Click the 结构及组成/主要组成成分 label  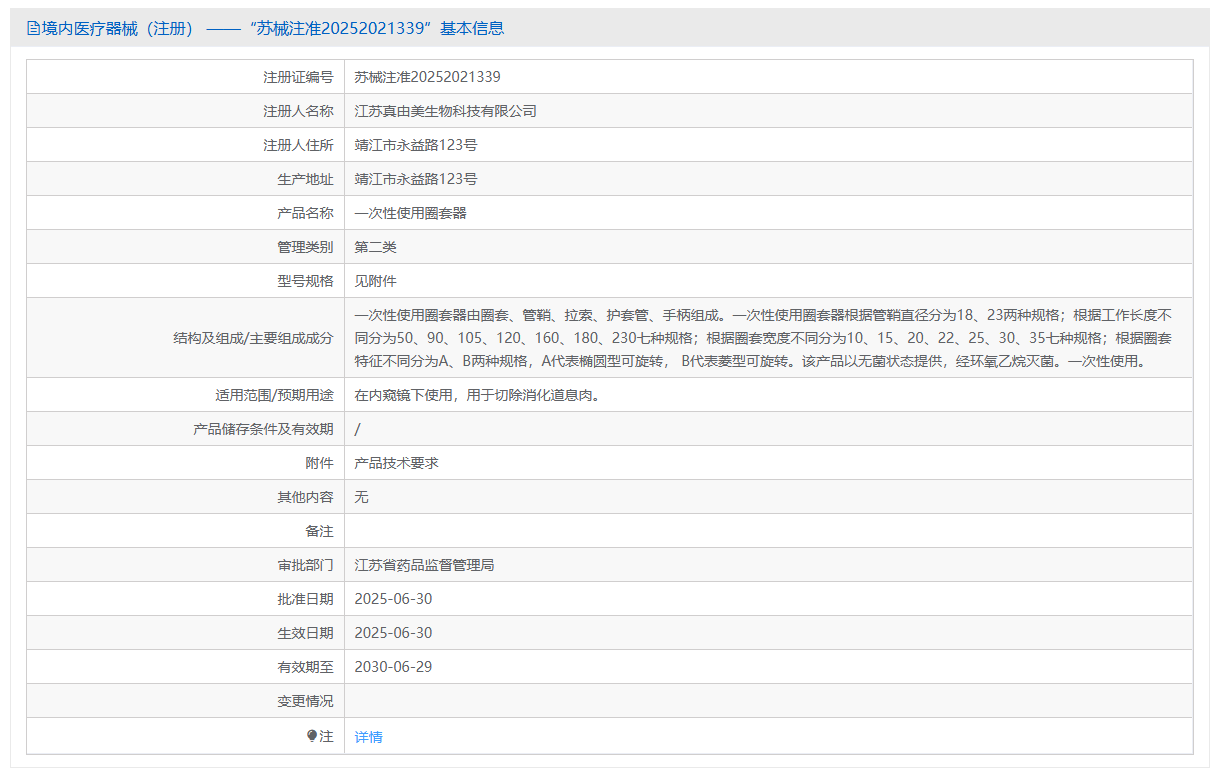click(253, 338)
